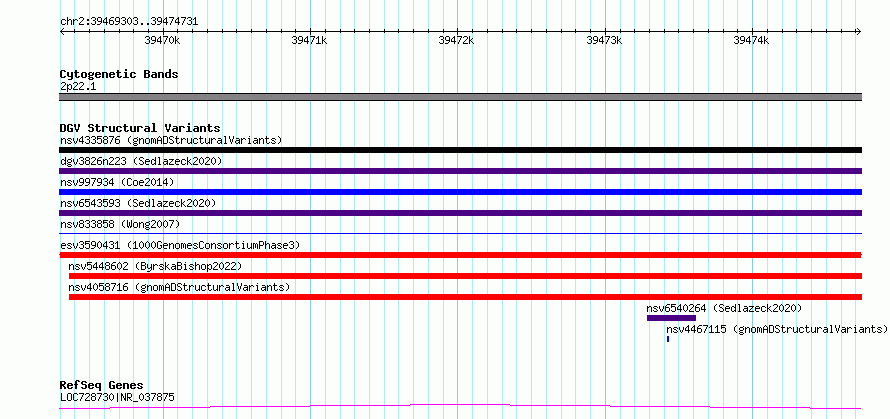Click the purple nsv6543593 variant bar
Image resolution: width=890 pixels, height=419 pixels.
[460, 213]
